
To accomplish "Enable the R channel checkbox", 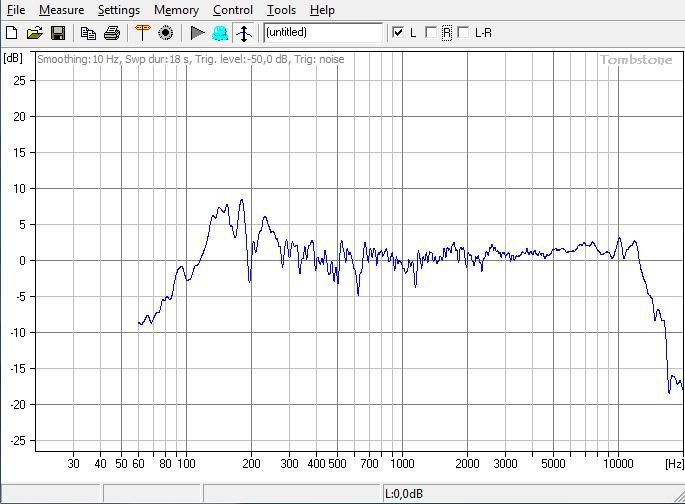I will click(431, 33).
